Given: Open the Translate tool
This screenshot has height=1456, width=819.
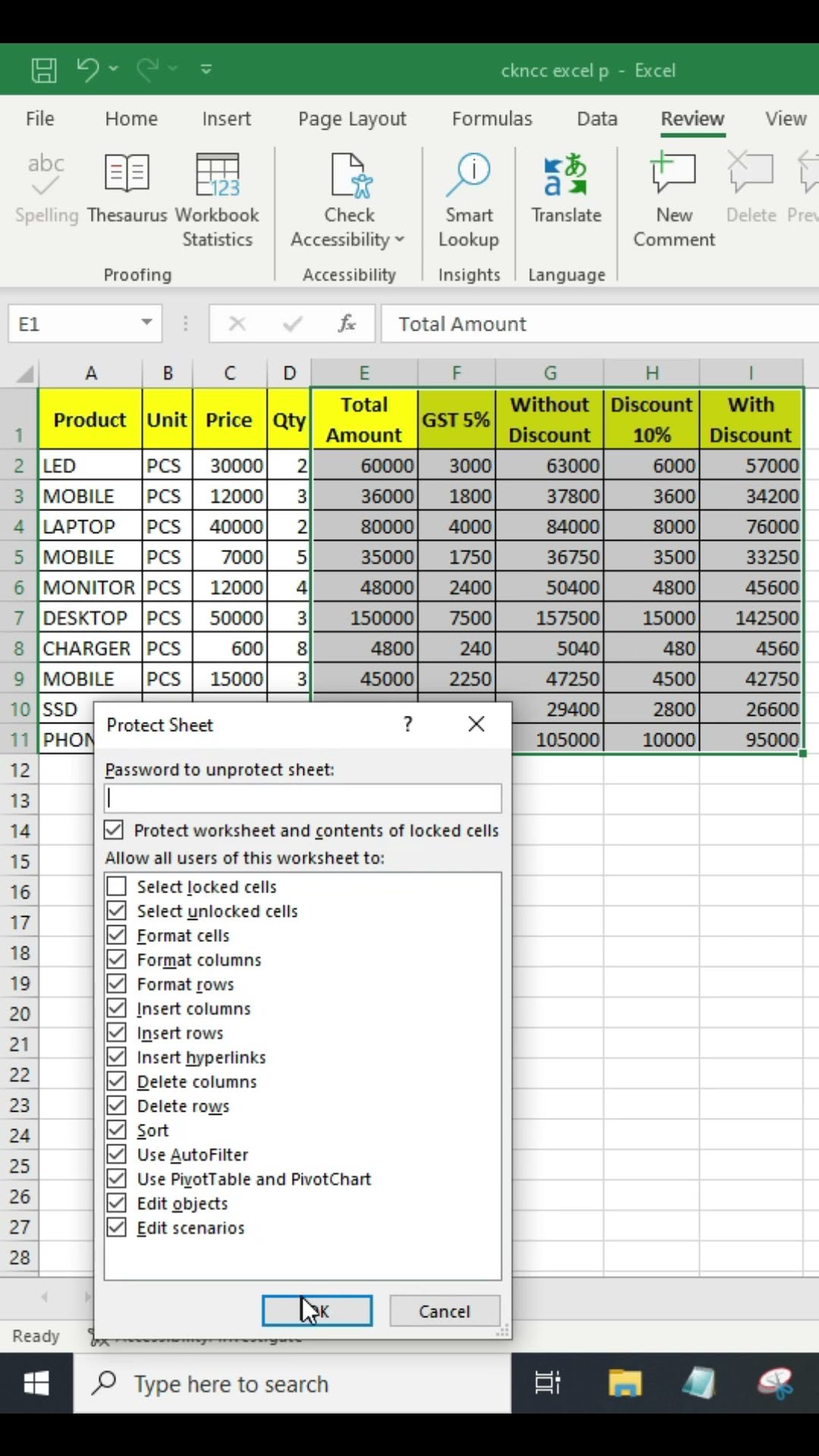Looking at the screenshot, I should pyautogui.click(x=566, y=190).
